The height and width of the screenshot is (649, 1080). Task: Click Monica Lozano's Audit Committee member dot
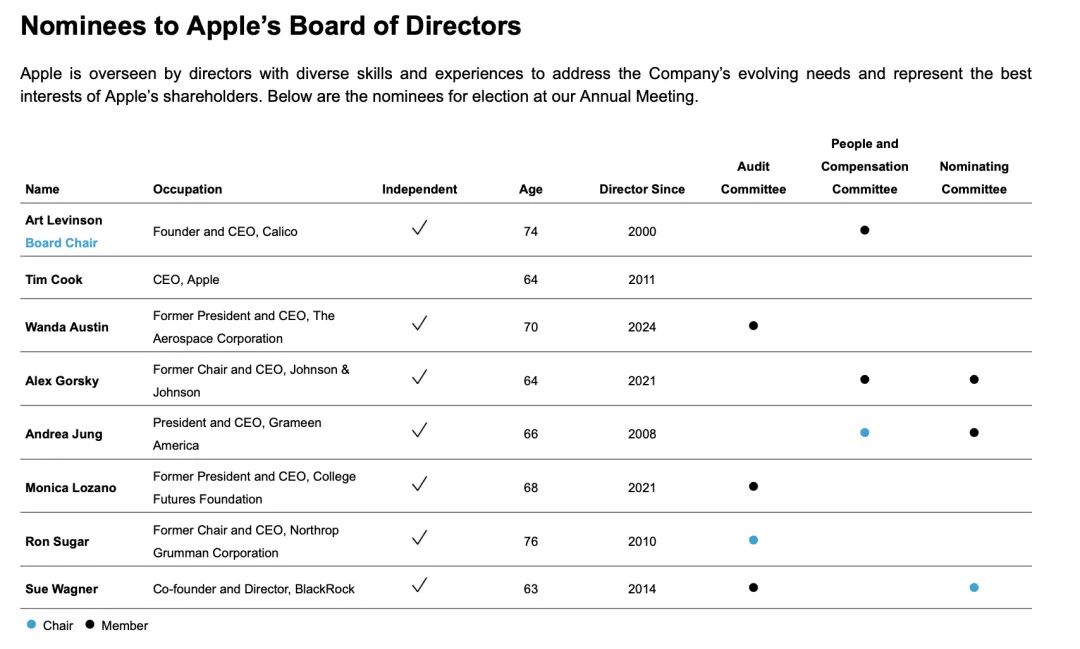[x=753, y=486]
